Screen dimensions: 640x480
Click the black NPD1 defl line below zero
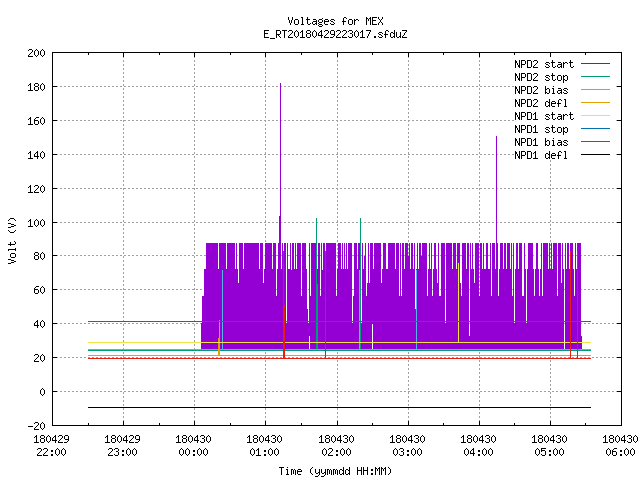(x=340, y=407)
